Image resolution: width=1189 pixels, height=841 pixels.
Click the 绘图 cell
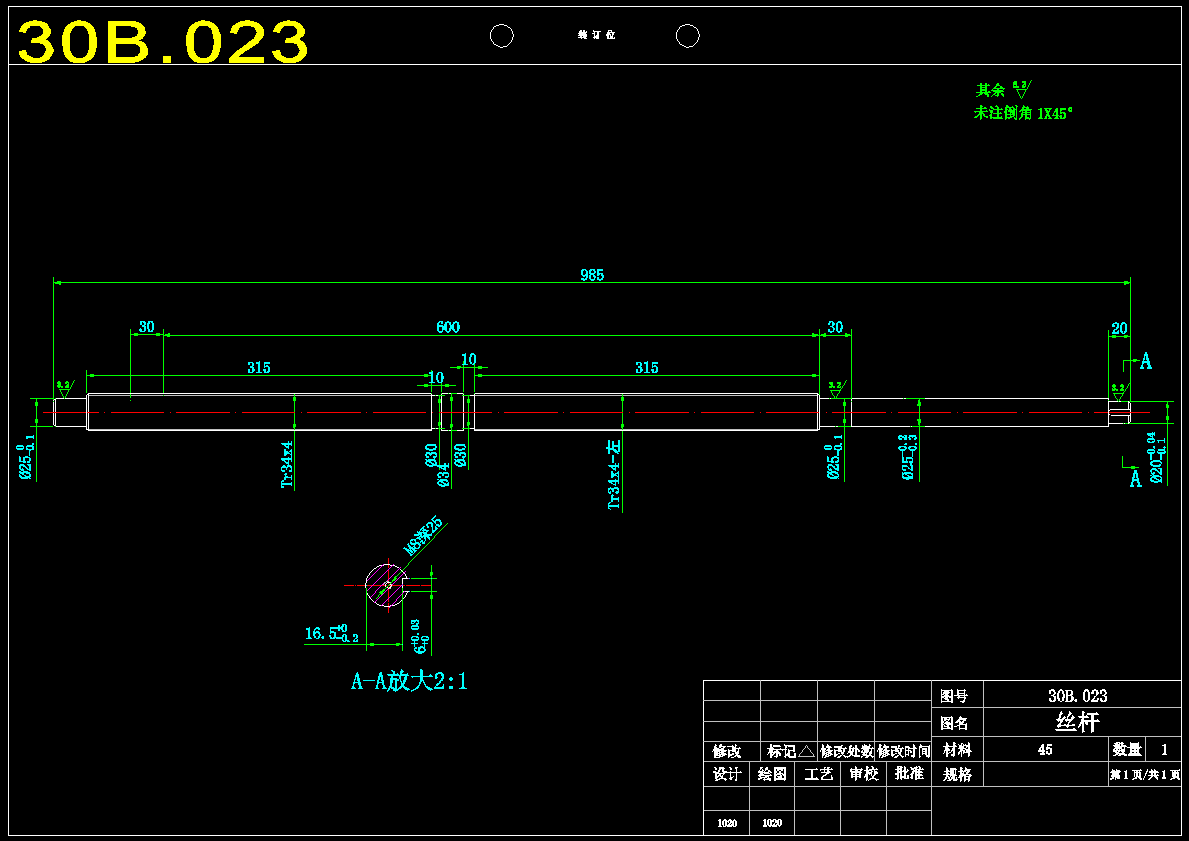pyautogui.click(x=772, y=774)
